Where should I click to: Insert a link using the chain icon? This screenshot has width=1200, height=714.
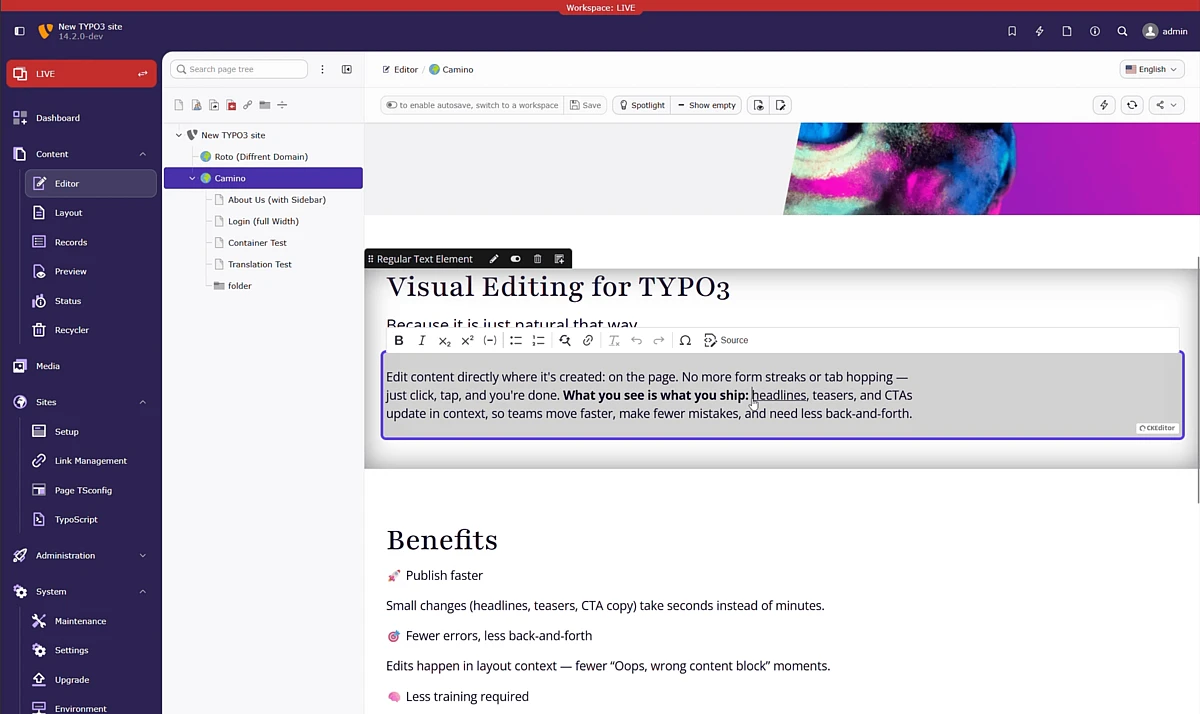tap(588, 340)
